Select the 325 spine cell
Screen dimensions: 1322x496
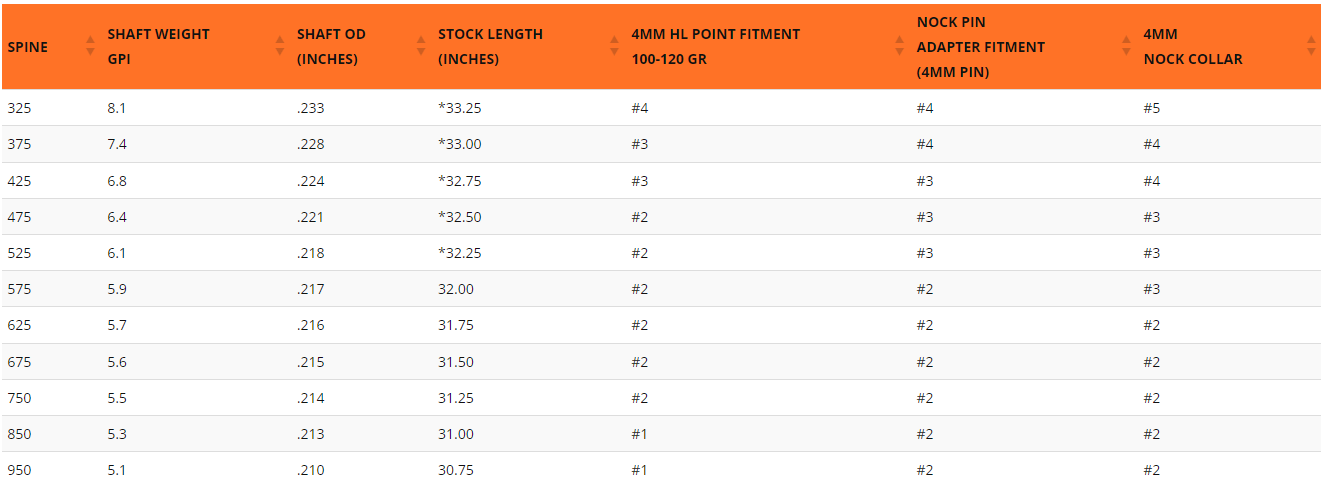click(x=19, y=108)
